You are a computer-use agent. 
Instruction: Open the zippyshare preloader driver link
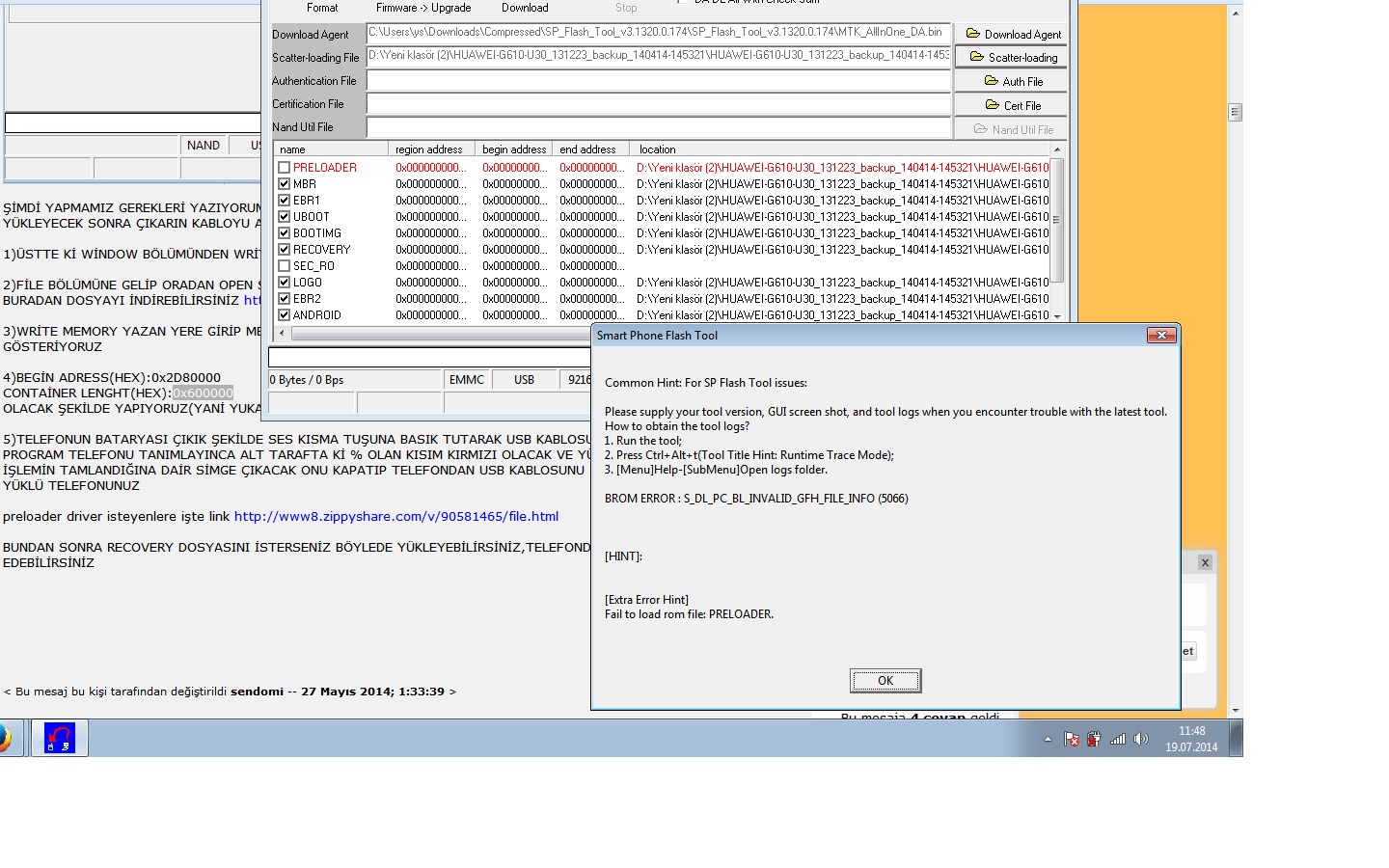tap(396, 517)
